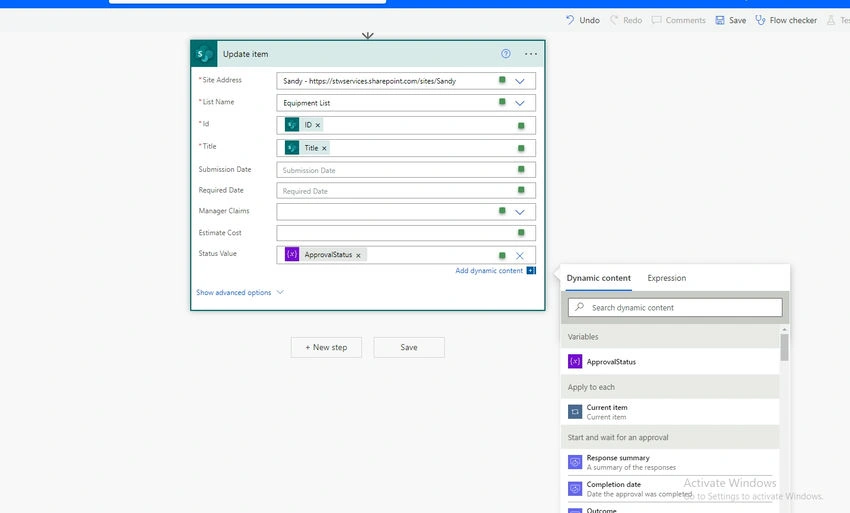Click the purple variable icon next to ApprovalStatus in list

point(575,361)
